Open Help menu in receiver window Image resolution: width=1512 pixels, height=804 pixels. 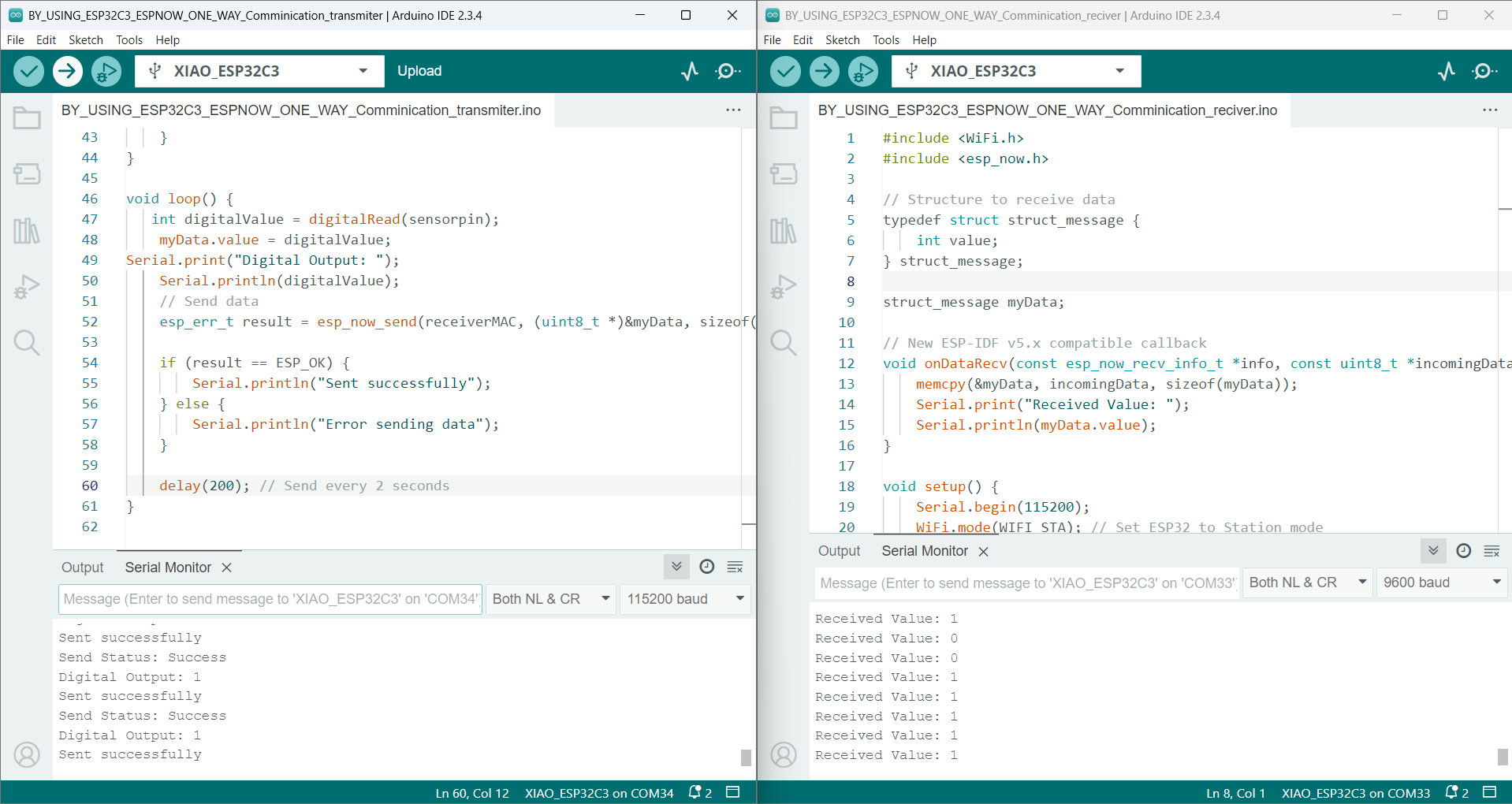click(x=925, y=40)
